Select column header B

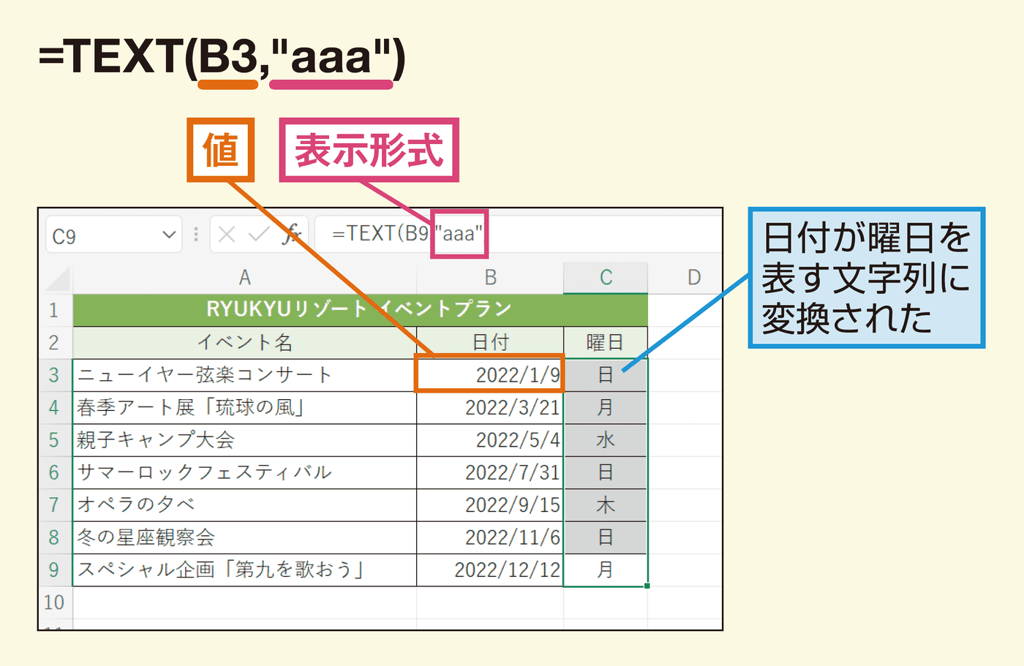(489, 278)
